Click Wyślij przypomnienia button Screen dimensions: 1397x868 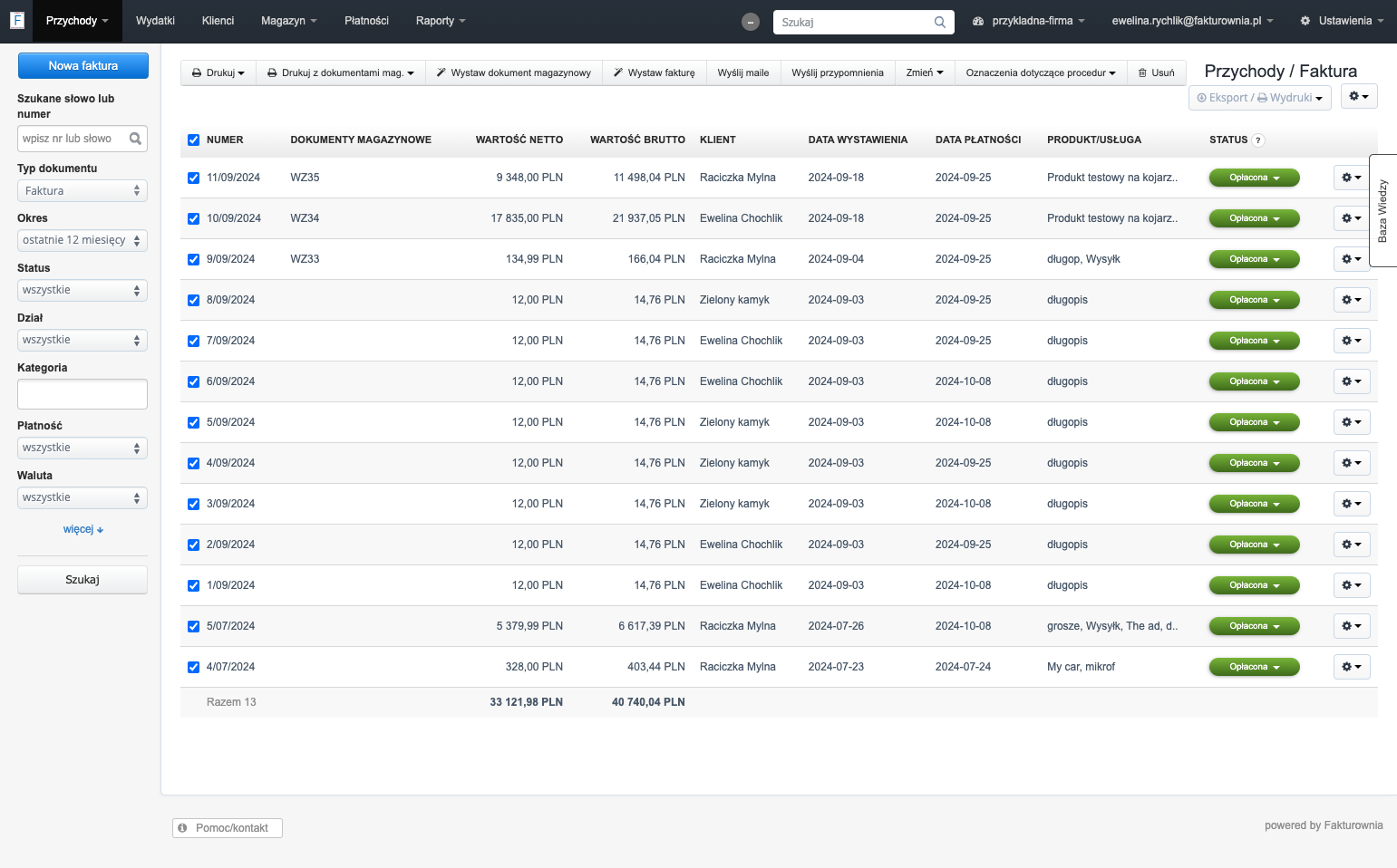click(x=838, y=72)
